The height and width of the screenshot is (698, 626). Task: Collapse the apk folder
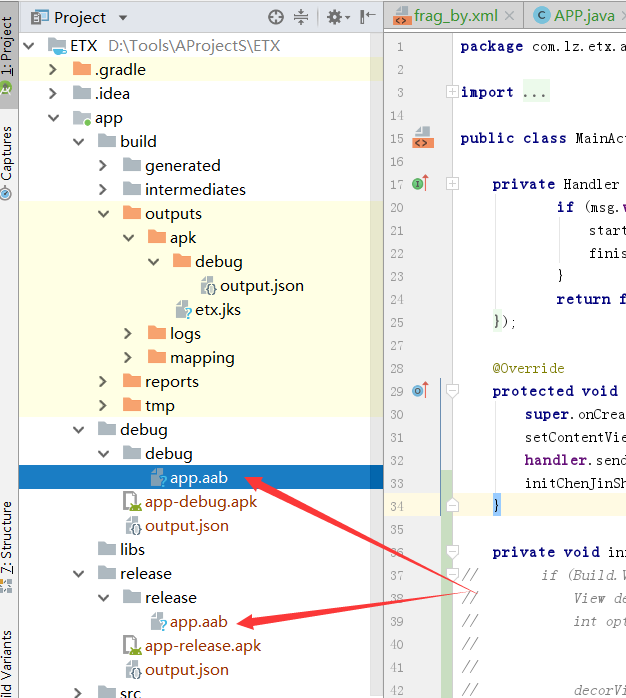(129, 238)
